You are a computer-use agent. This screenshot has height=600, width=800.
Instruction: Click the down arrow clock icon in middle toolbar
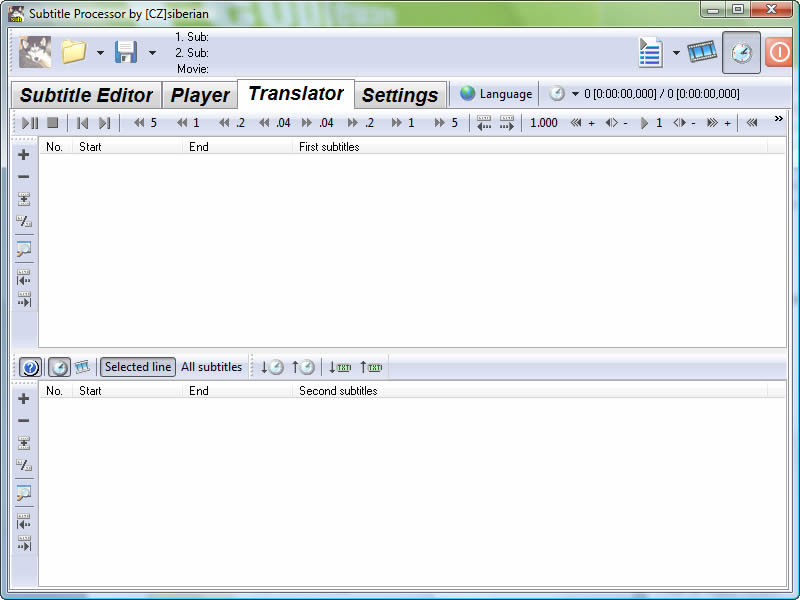click(x=272, y=367)
